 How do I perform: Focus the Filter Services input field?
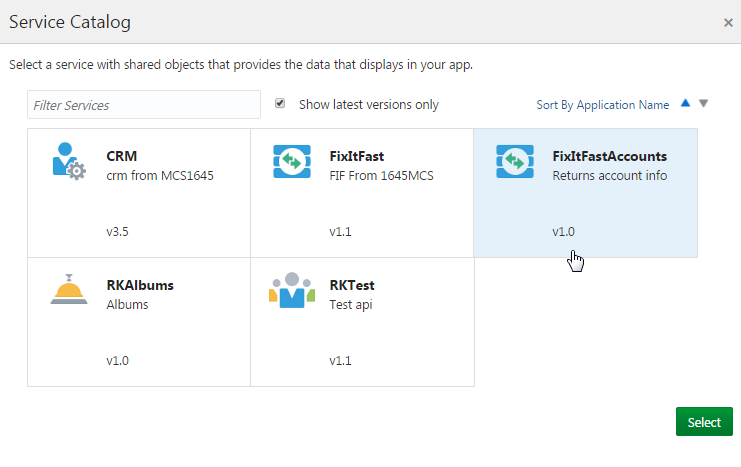click(144, 105)
